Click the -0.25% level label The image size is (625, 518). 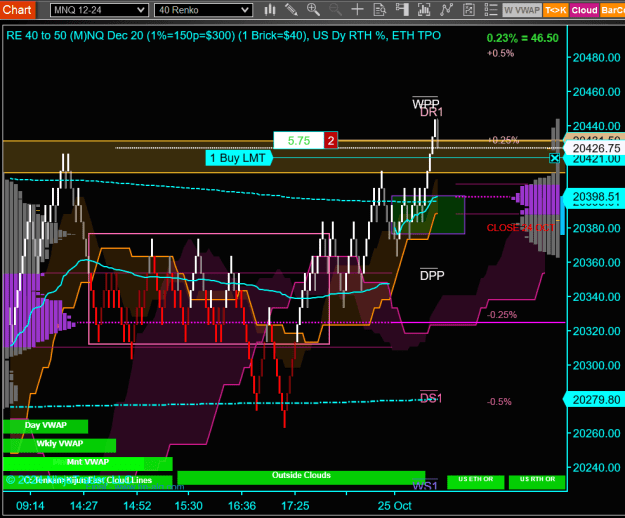click(x=502, y=315)
